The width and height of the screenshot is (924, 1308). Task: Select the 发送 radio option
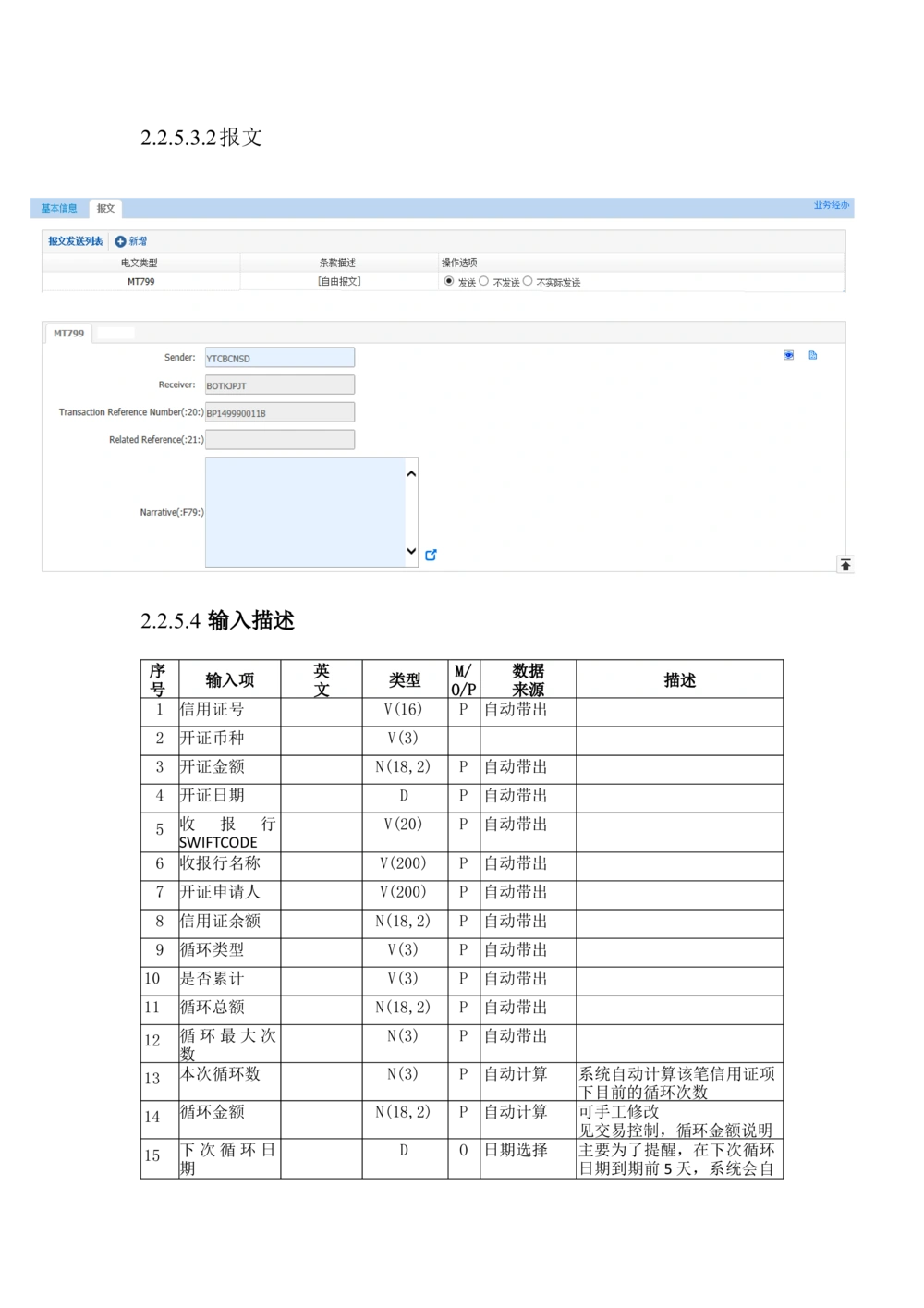click(x=449, y=281)
